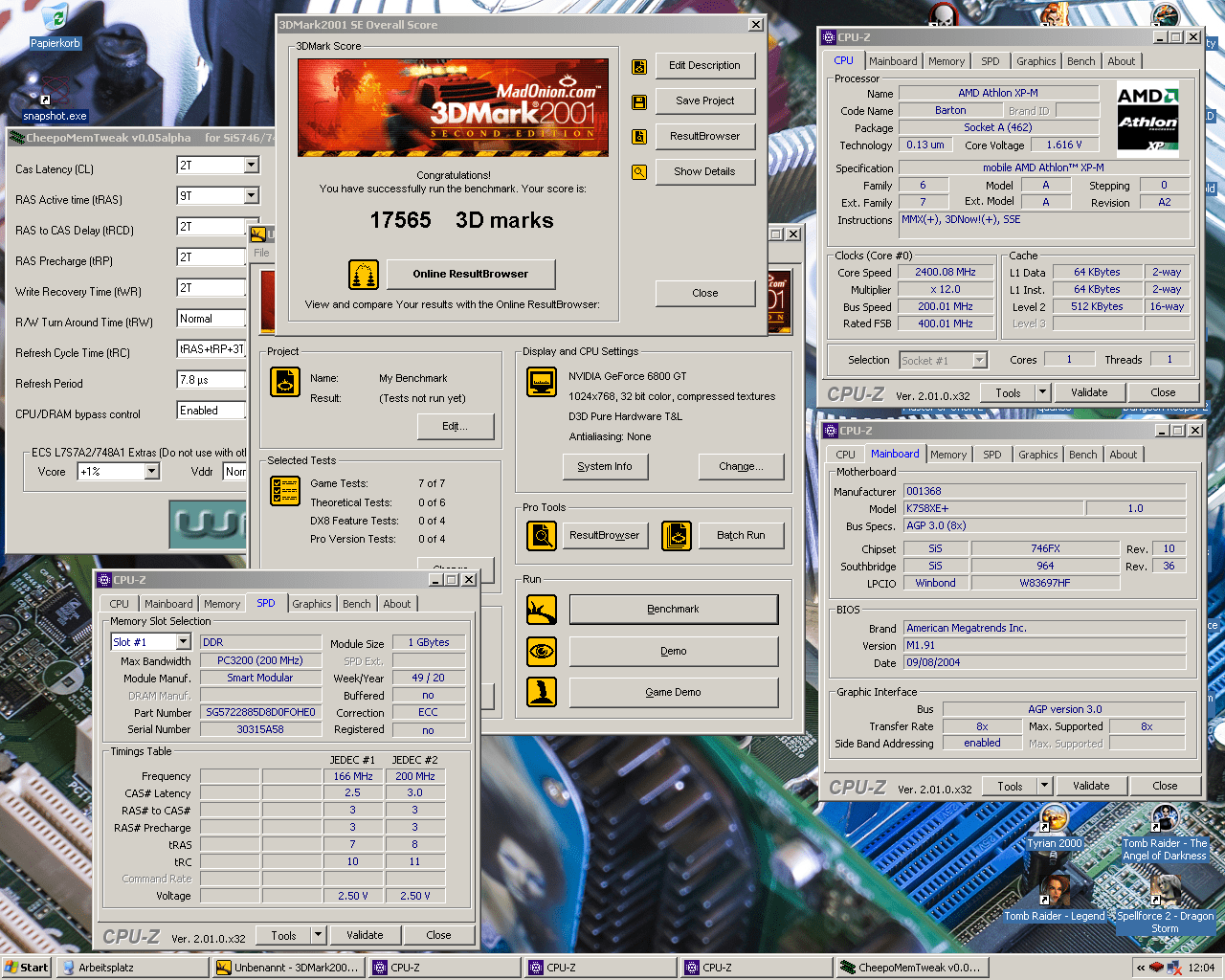Switch to Arbeitsplatz taskbar button
The height and width of the screenshot is (980, 1225).
[132, 968]
